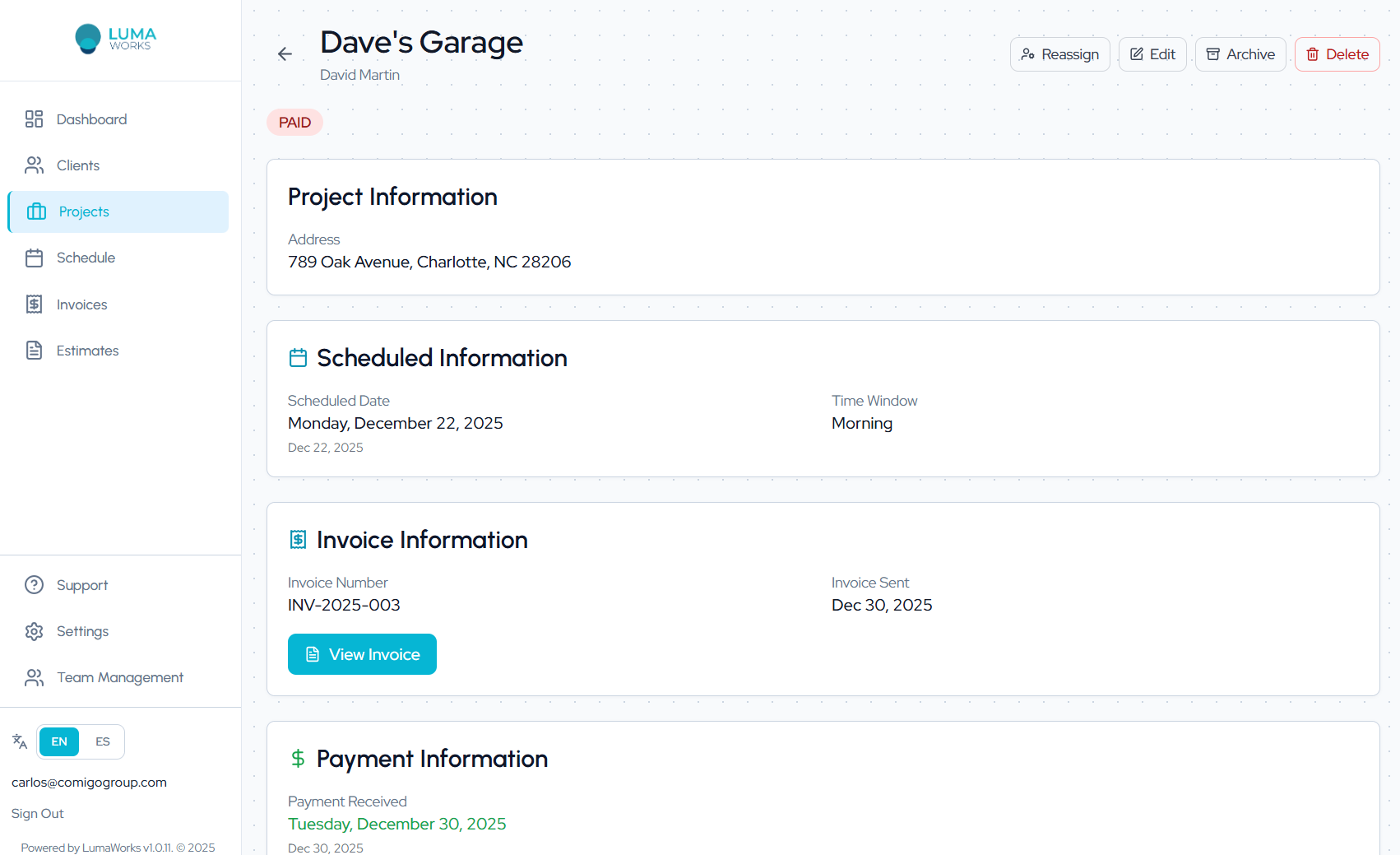Click the language translation icon

tap(18, 741)
